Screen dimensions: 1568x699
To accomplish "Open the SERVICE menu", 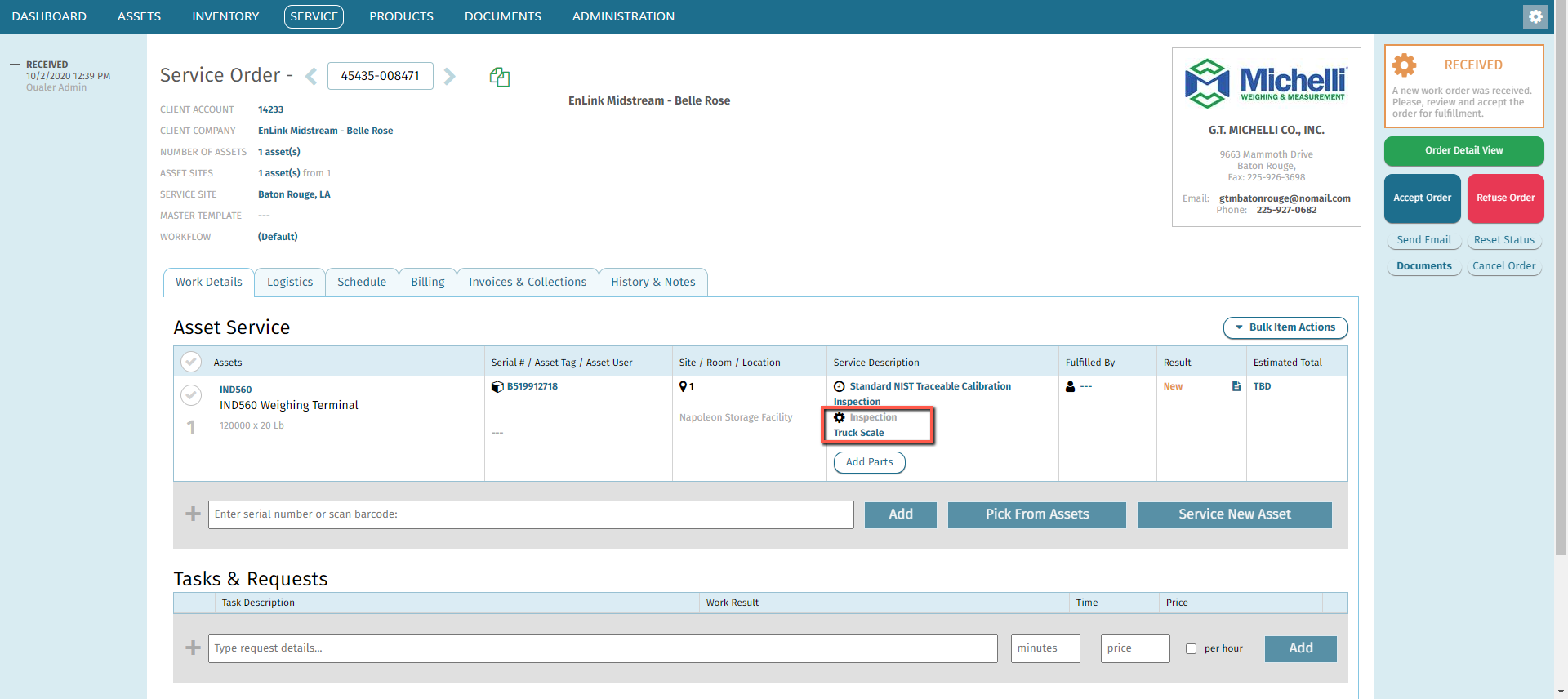I will [314, 16].
